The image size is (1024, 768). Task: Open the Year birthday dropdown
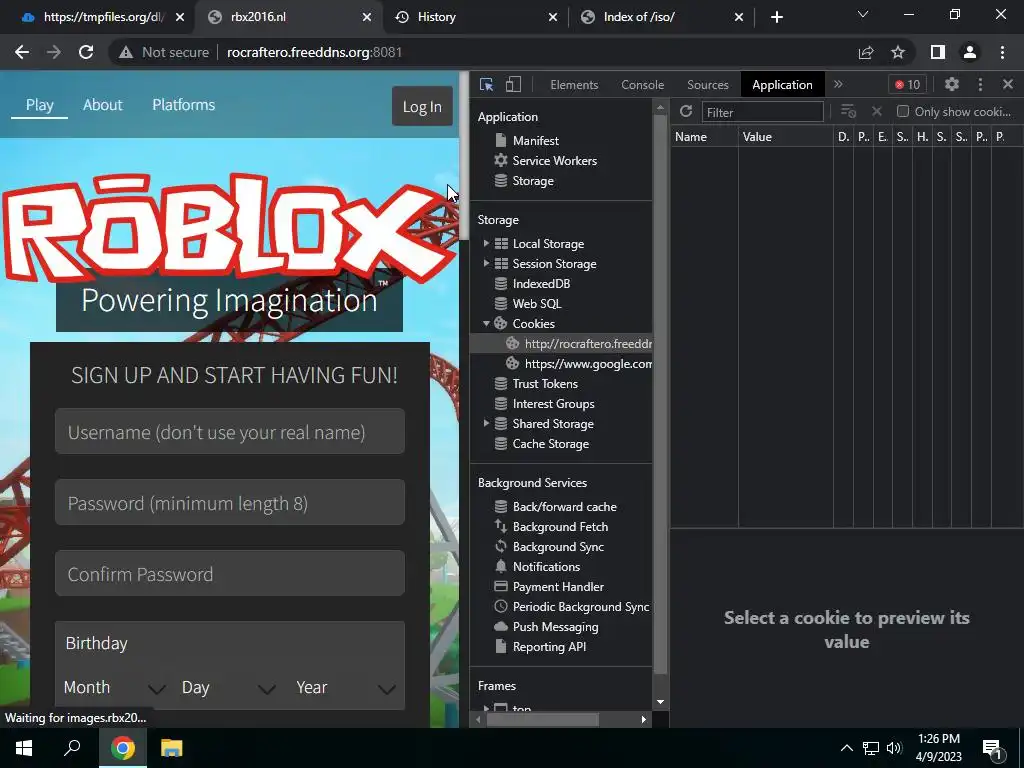pos(345,688)
